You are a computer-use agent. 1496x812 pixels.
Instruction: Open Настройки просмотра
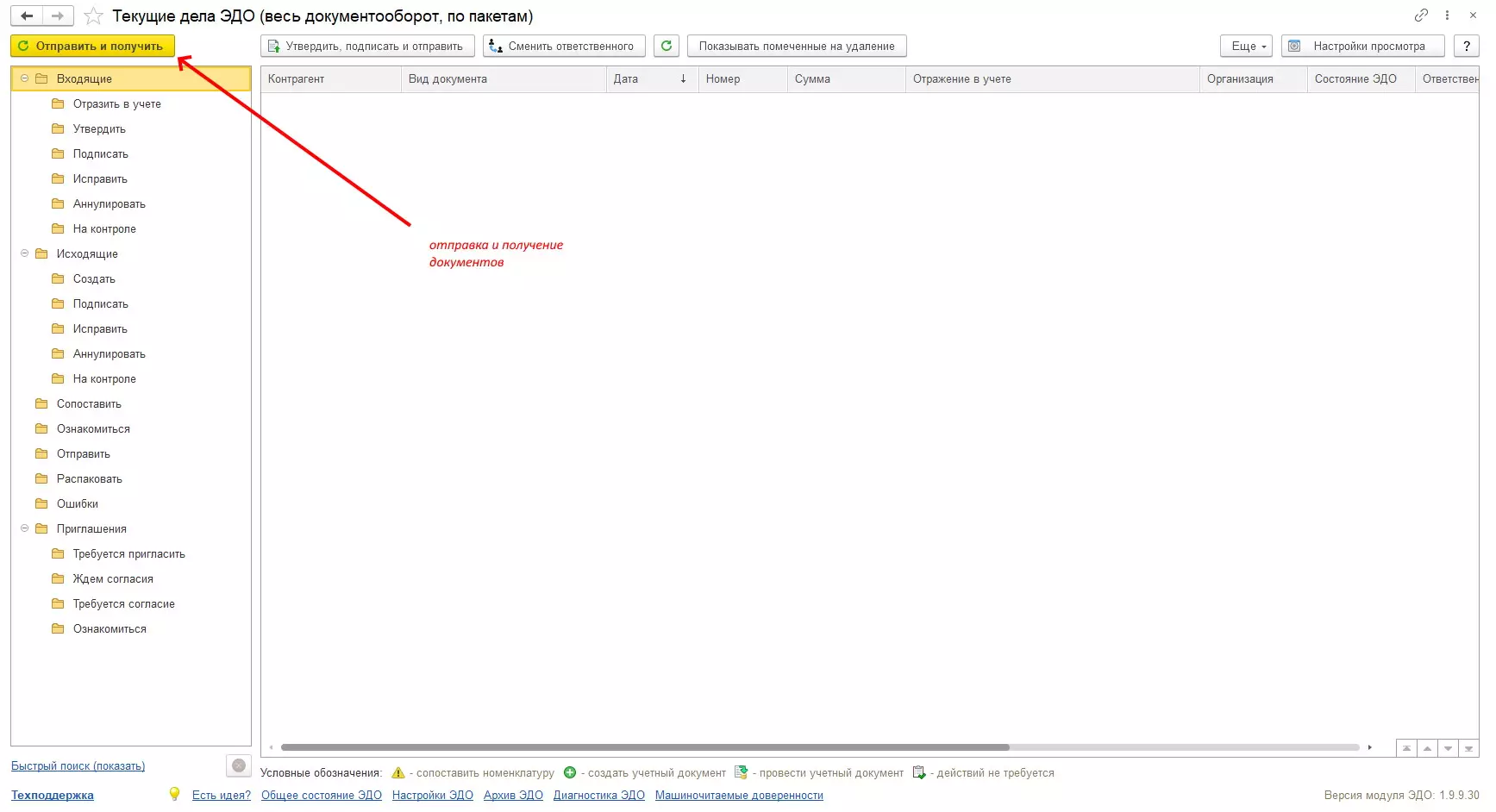(x=1362, y=46)
